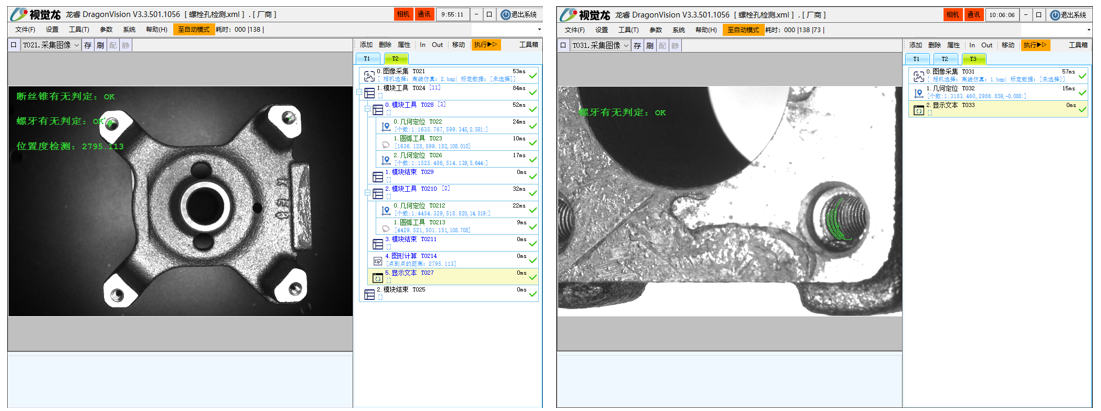Screen dimensions: 1101x411
Task: Switch to tab T3 in the right window
Action: [974, 59]
